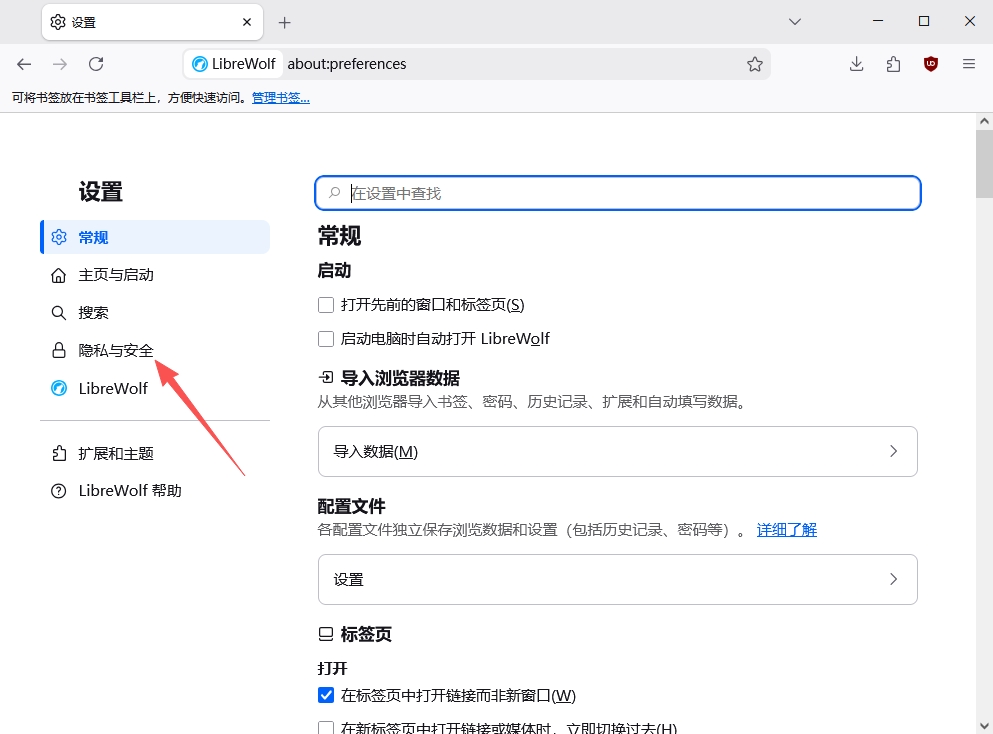
Task: Open the list all tabs dropdown arrow
Action: [x=795, y=22]
